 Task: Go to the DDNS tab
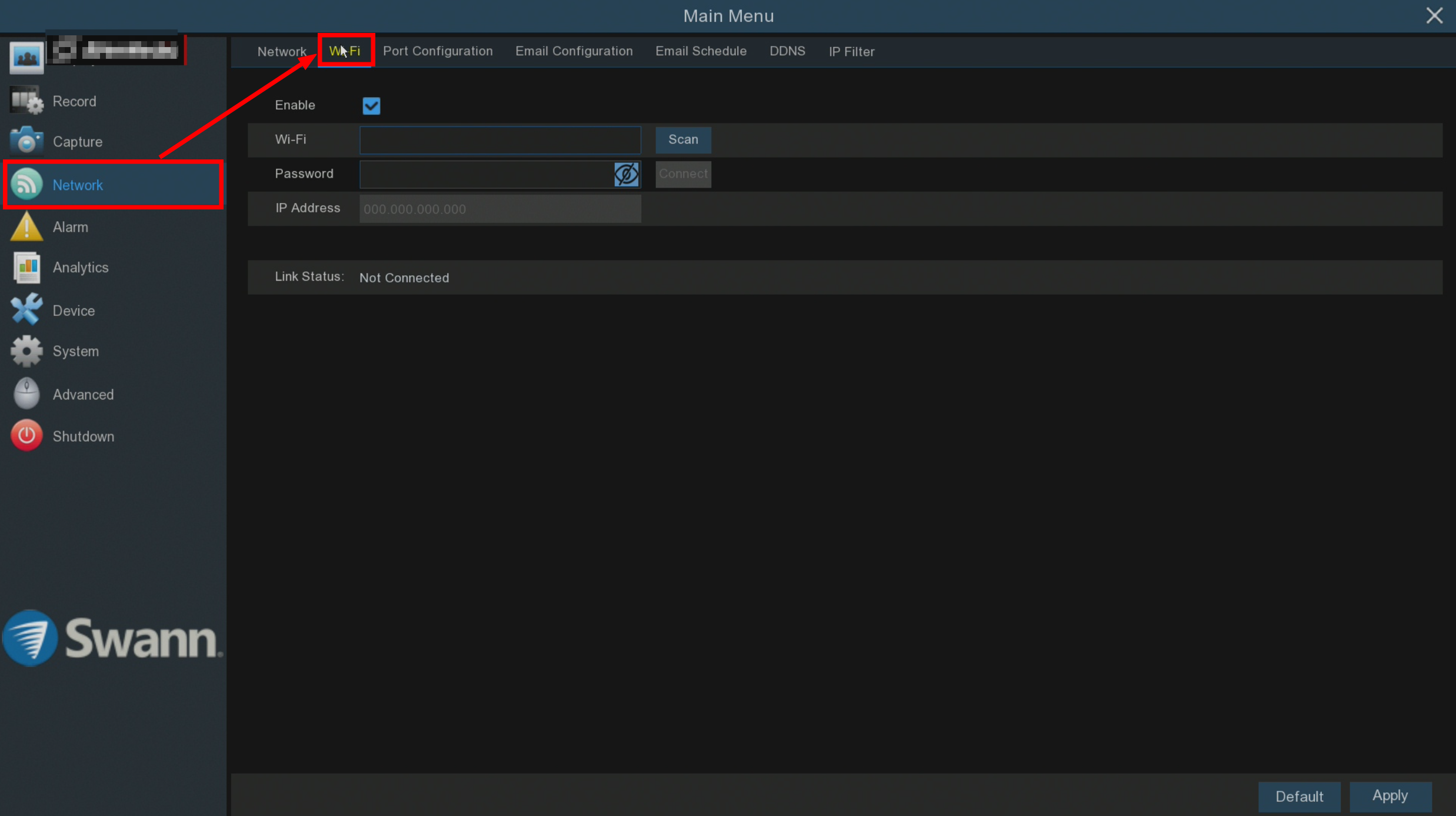[x=787, y=51]
